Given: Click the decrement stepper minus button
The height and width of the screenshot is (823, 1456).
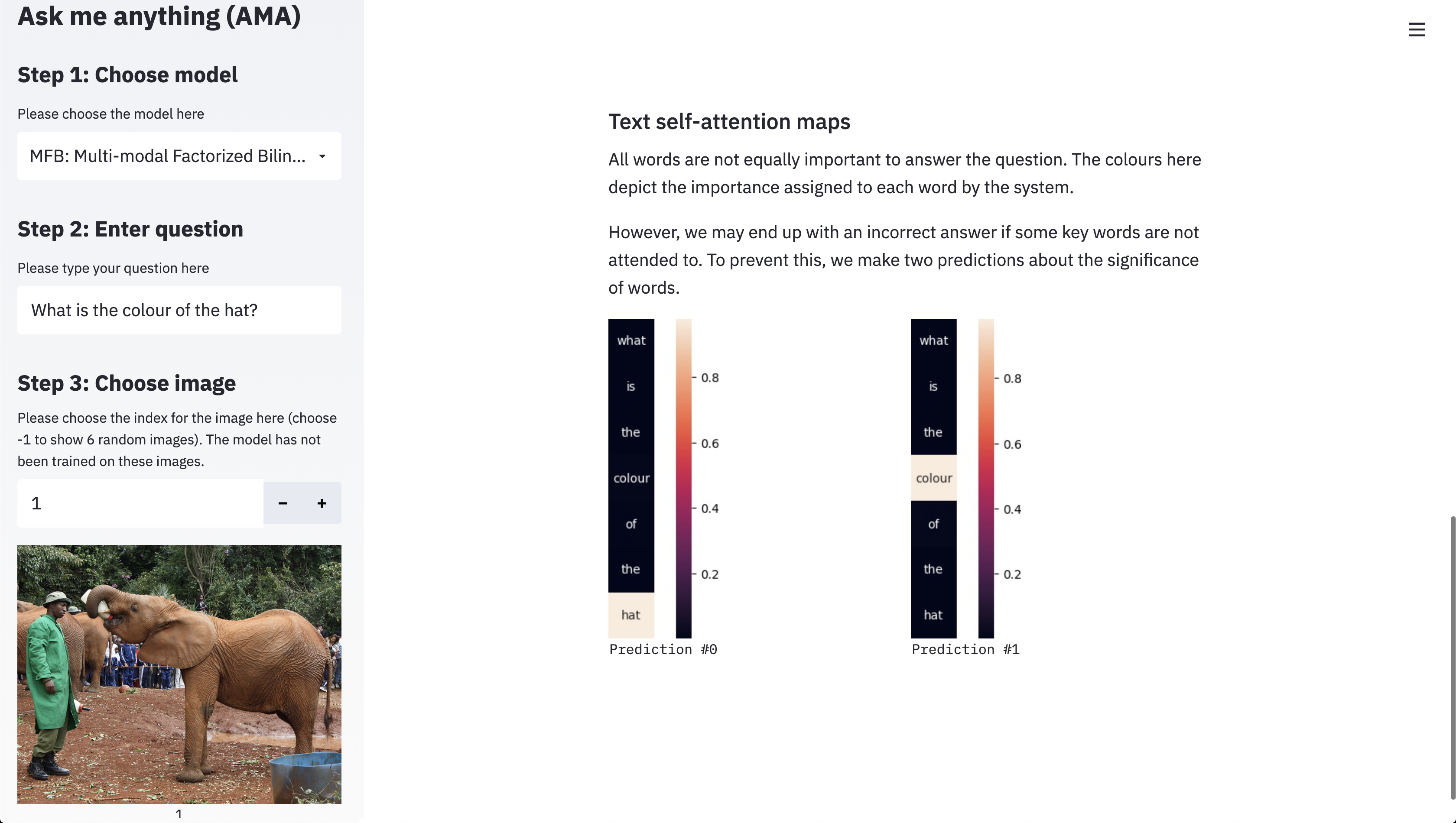Looking at the screenshot, I should point(283,503).
